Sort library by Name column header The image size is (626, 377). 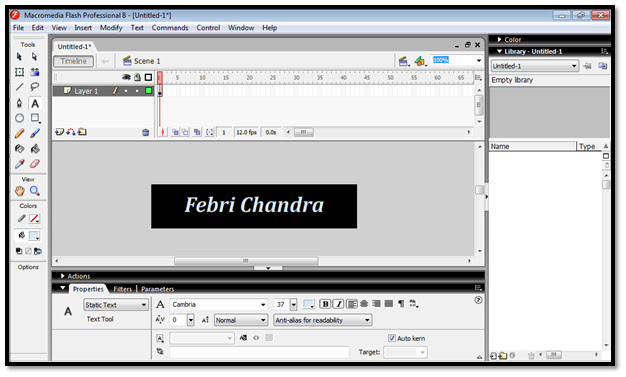pos(533,147)
